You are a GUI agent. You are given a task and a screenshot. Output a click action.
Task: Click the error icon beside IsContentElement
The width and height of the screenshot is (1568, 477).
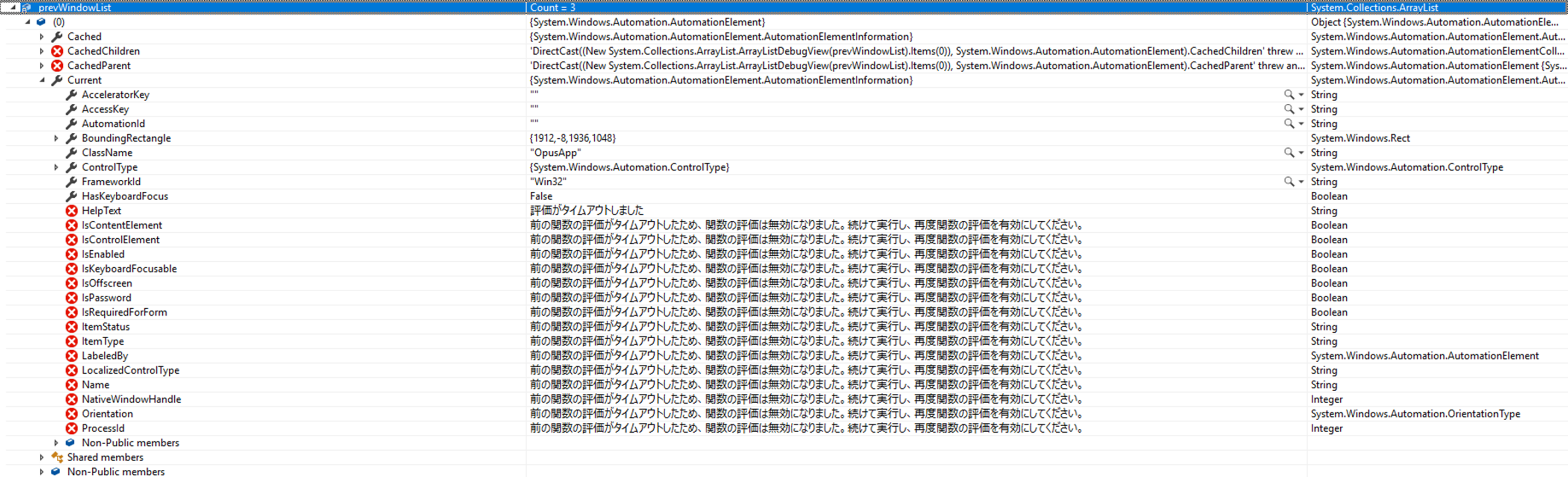tap(72, 226)
